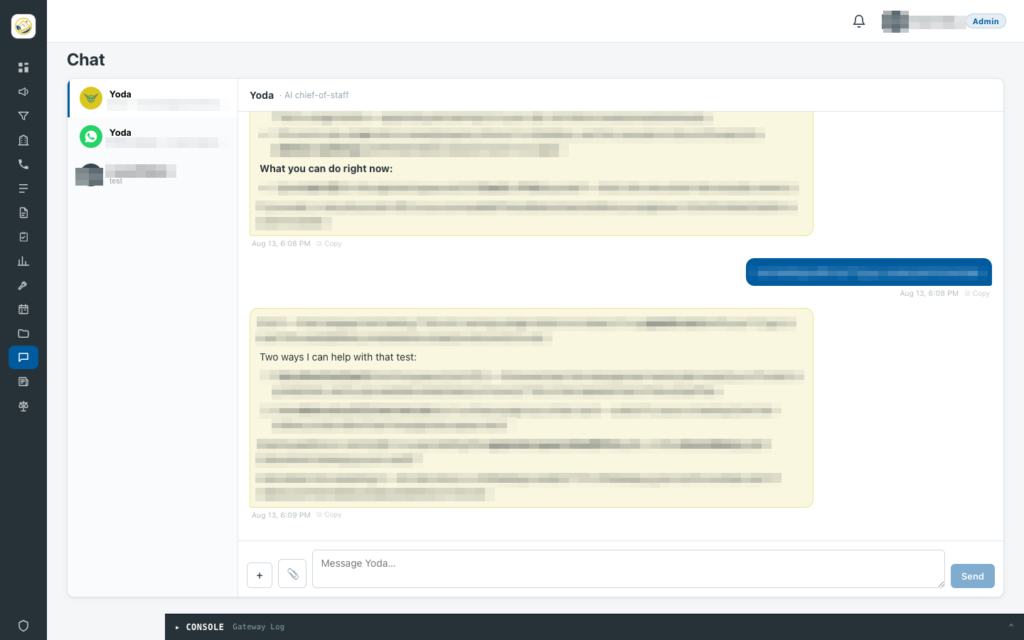Open the bar chart analytics icon
Image resolution: width=1024 pixels, height=640 pixels.
(24, 261)
